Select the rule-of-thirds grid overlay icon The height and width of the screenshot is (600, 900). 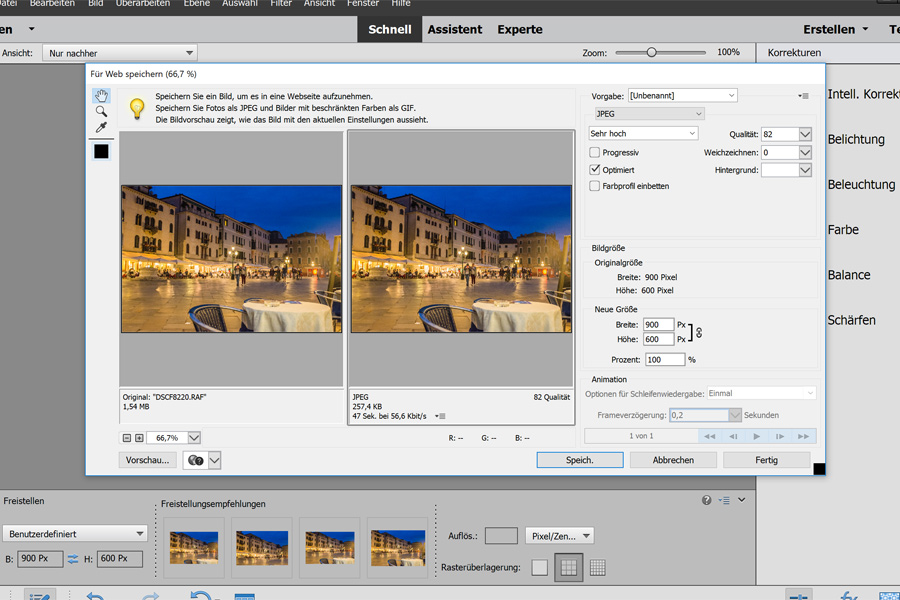click(568, 568)
